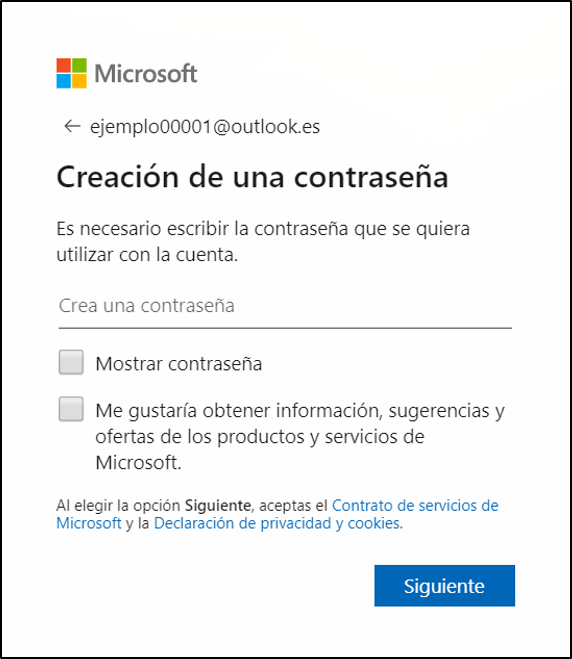
Task: Click the blue square of the Microsoft logo
Action: 63,82
